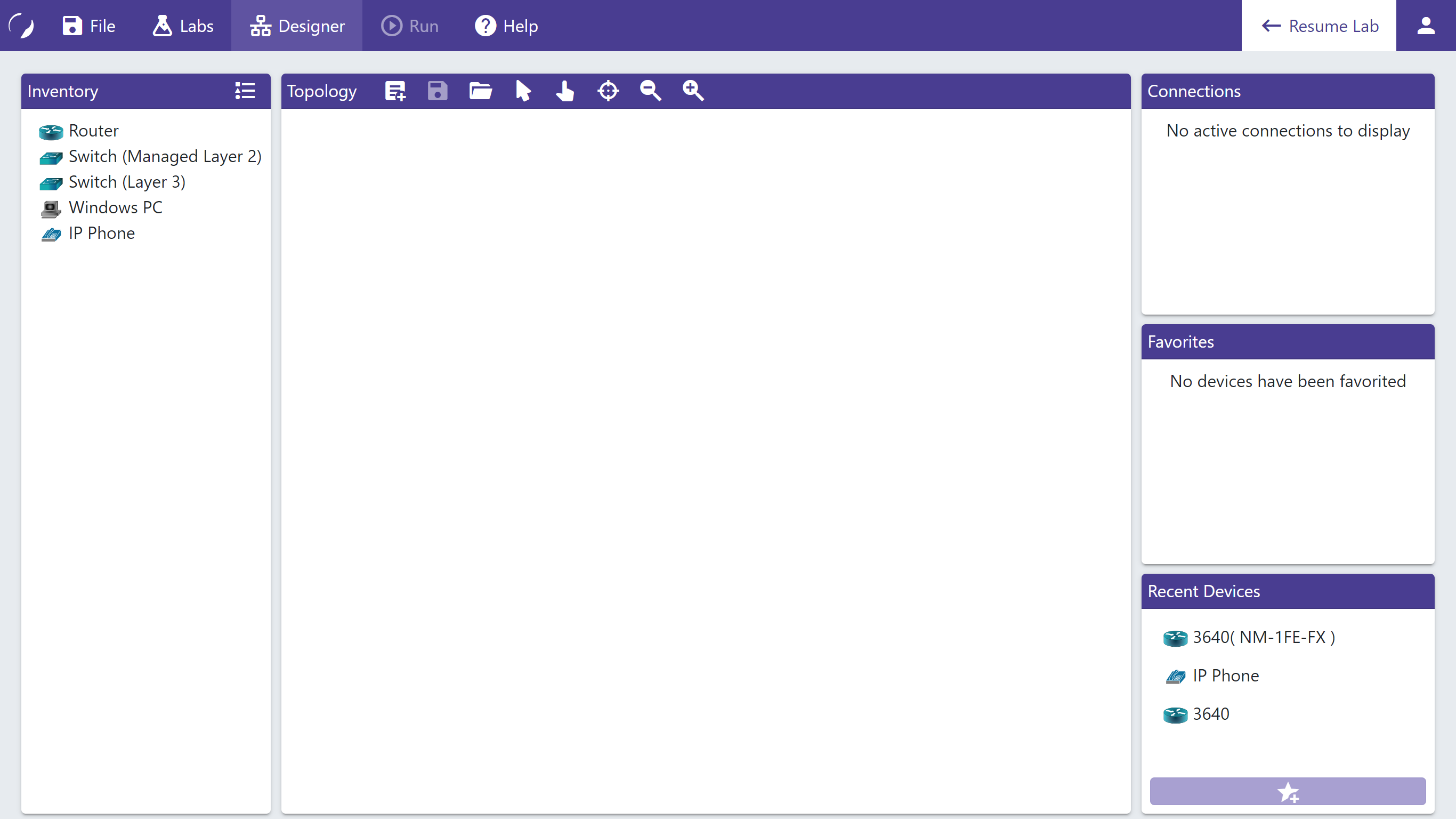Screen dimensions: 1456x819
Task: Click the new topology icon
Action: pos(395,91)
